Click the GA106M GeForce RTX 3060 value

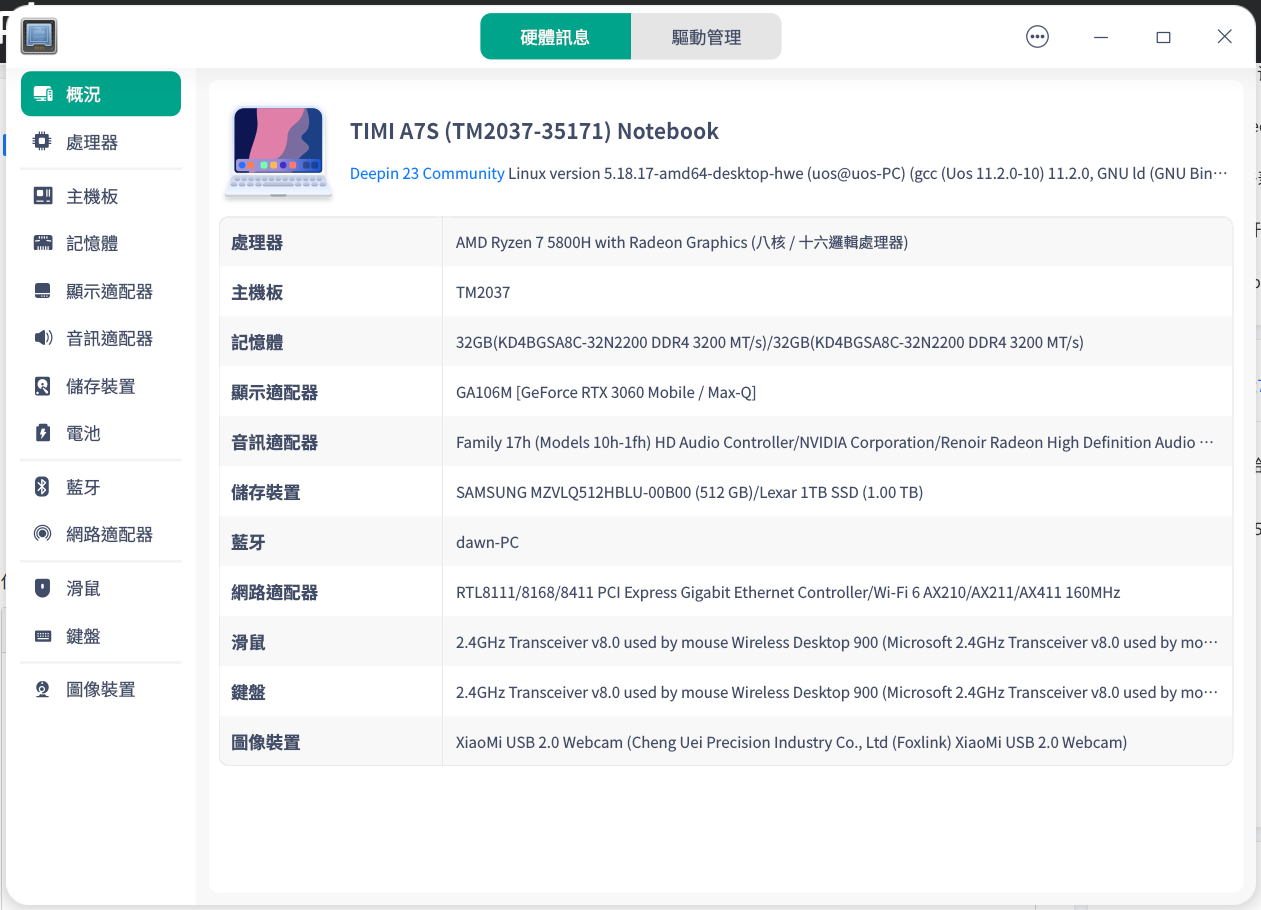pos(606,392)
